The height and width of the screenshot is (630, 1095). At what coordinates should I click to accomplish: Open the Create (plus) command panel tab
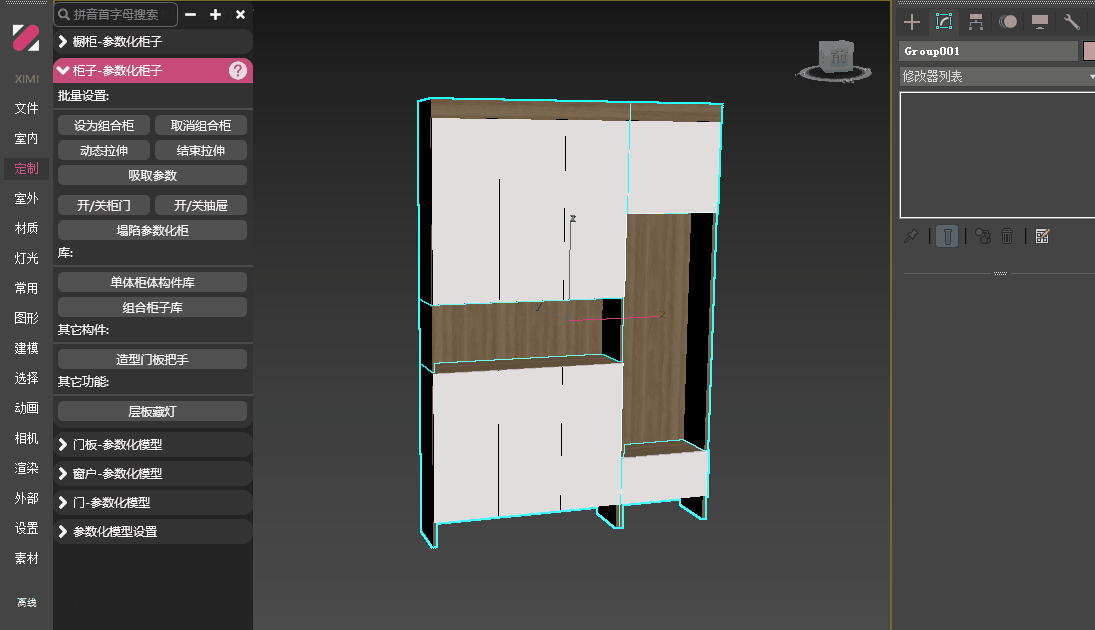[911, 21]
